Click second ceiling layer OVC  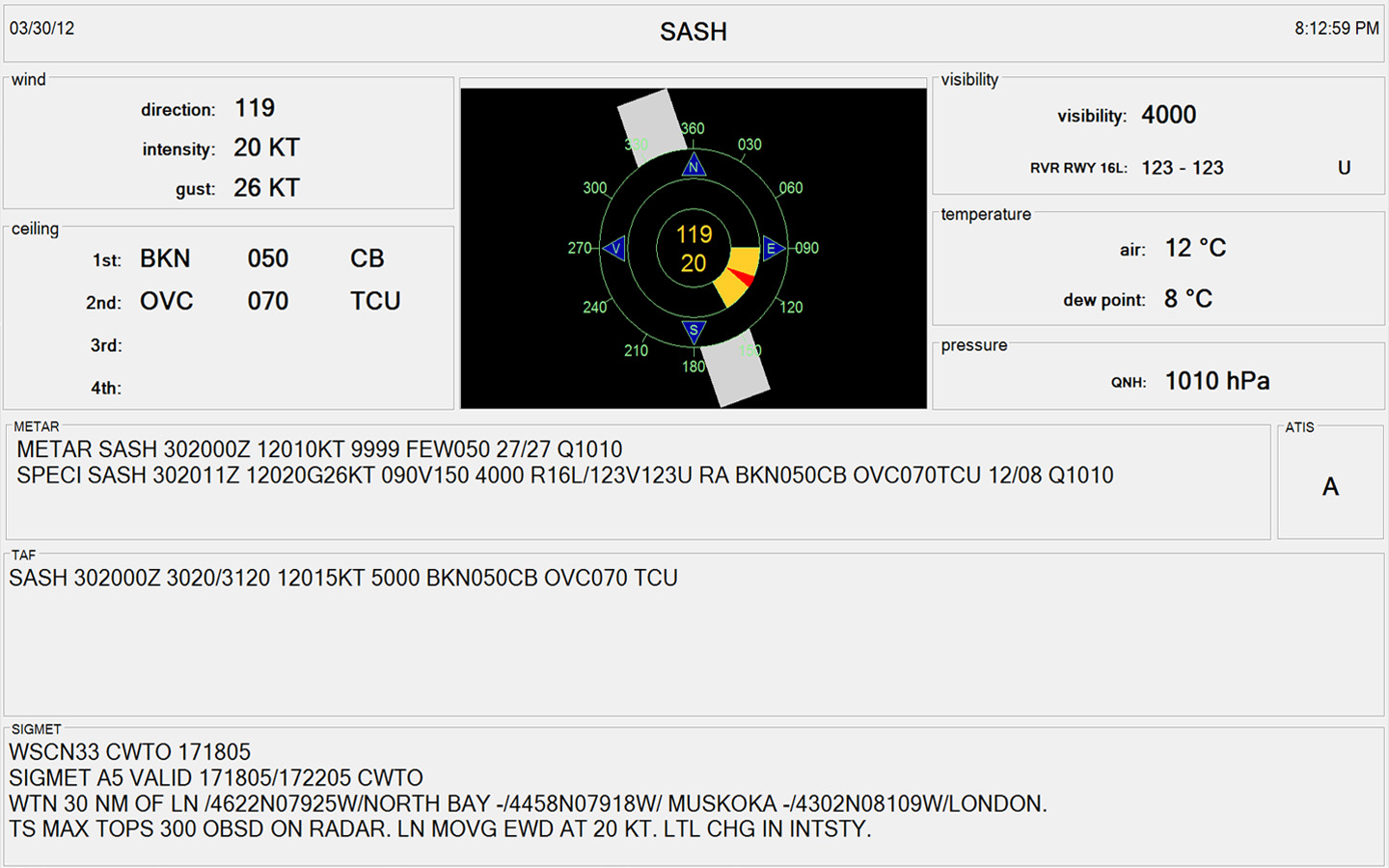coord(167,301)
